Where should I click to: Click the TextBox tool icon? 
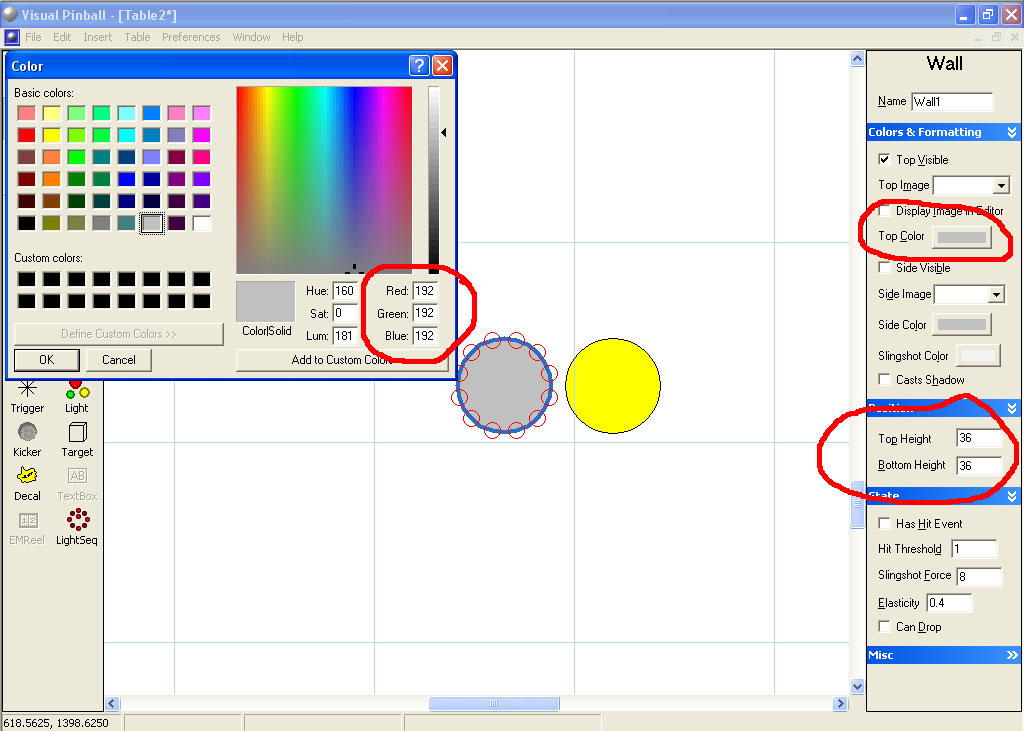click(x=77, y=476)
